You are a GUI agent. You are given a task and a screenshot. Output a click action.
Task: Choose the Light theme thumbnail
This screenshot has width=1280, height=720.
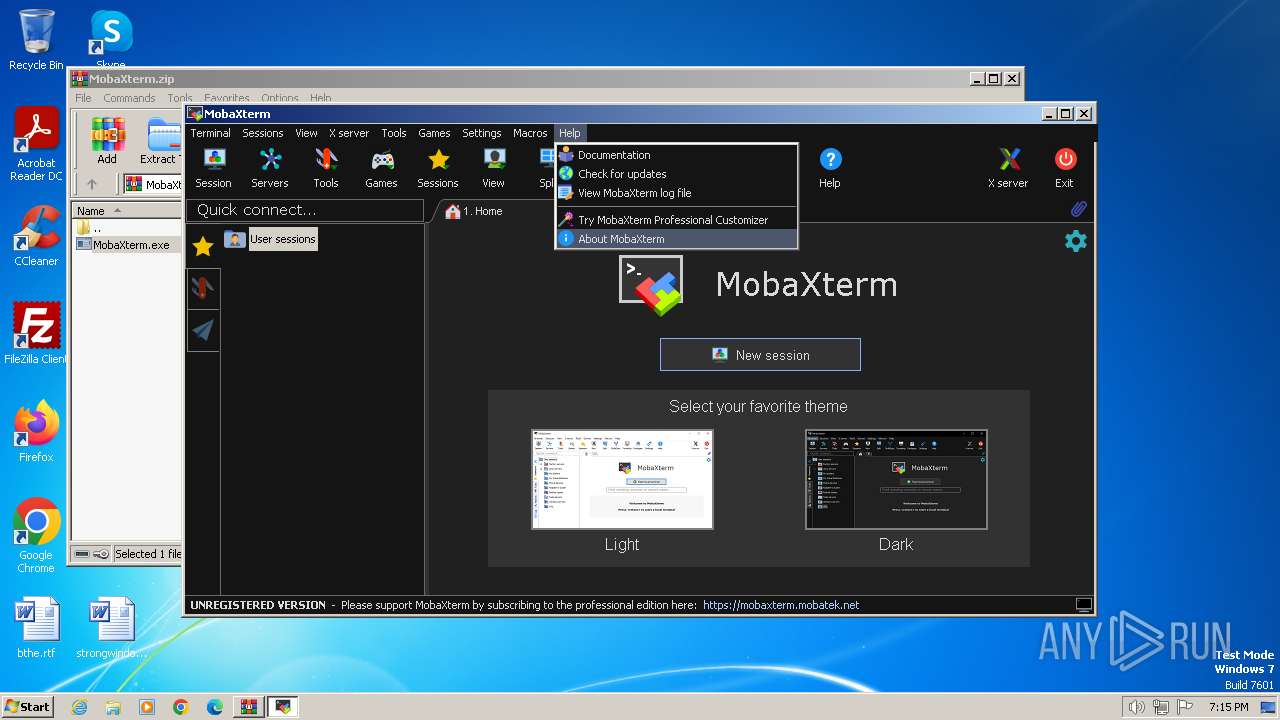622,480
